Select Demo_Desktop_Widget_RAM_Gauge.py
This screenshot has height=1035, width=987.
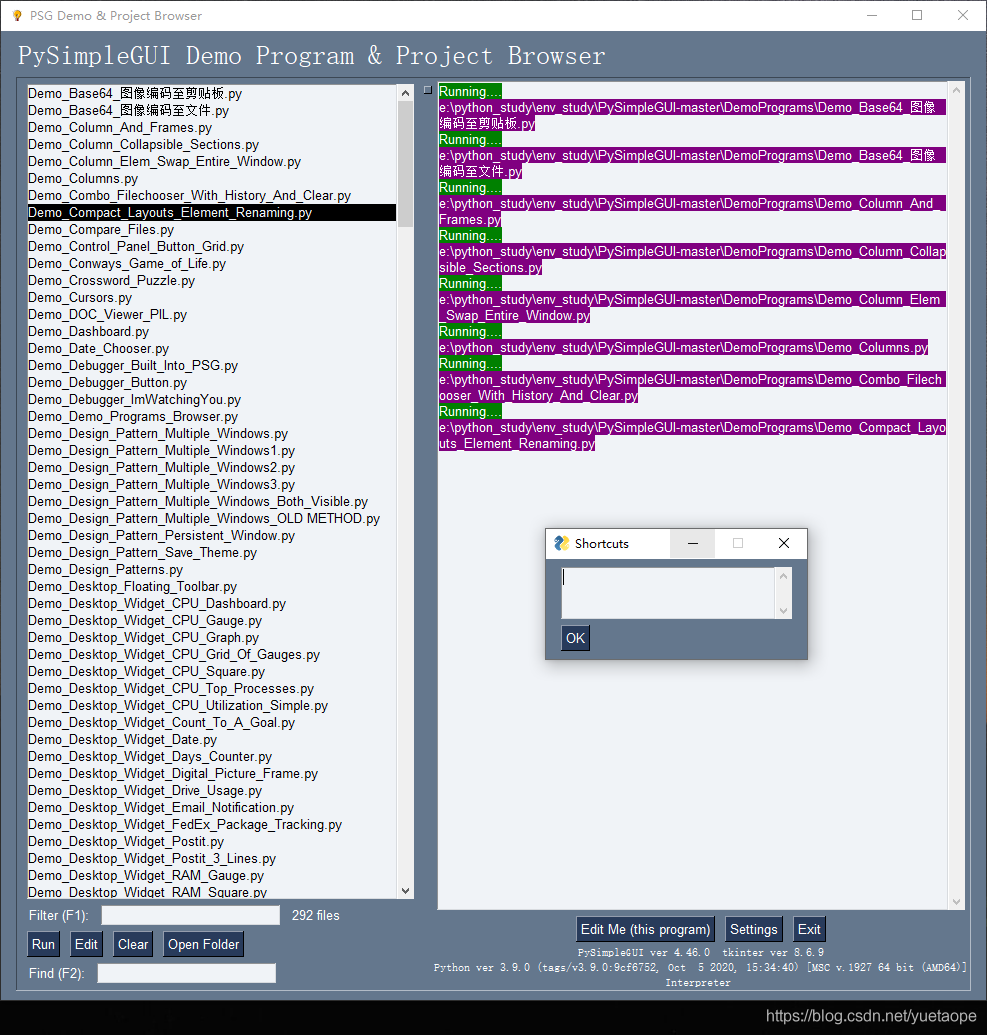click(211, 875)
